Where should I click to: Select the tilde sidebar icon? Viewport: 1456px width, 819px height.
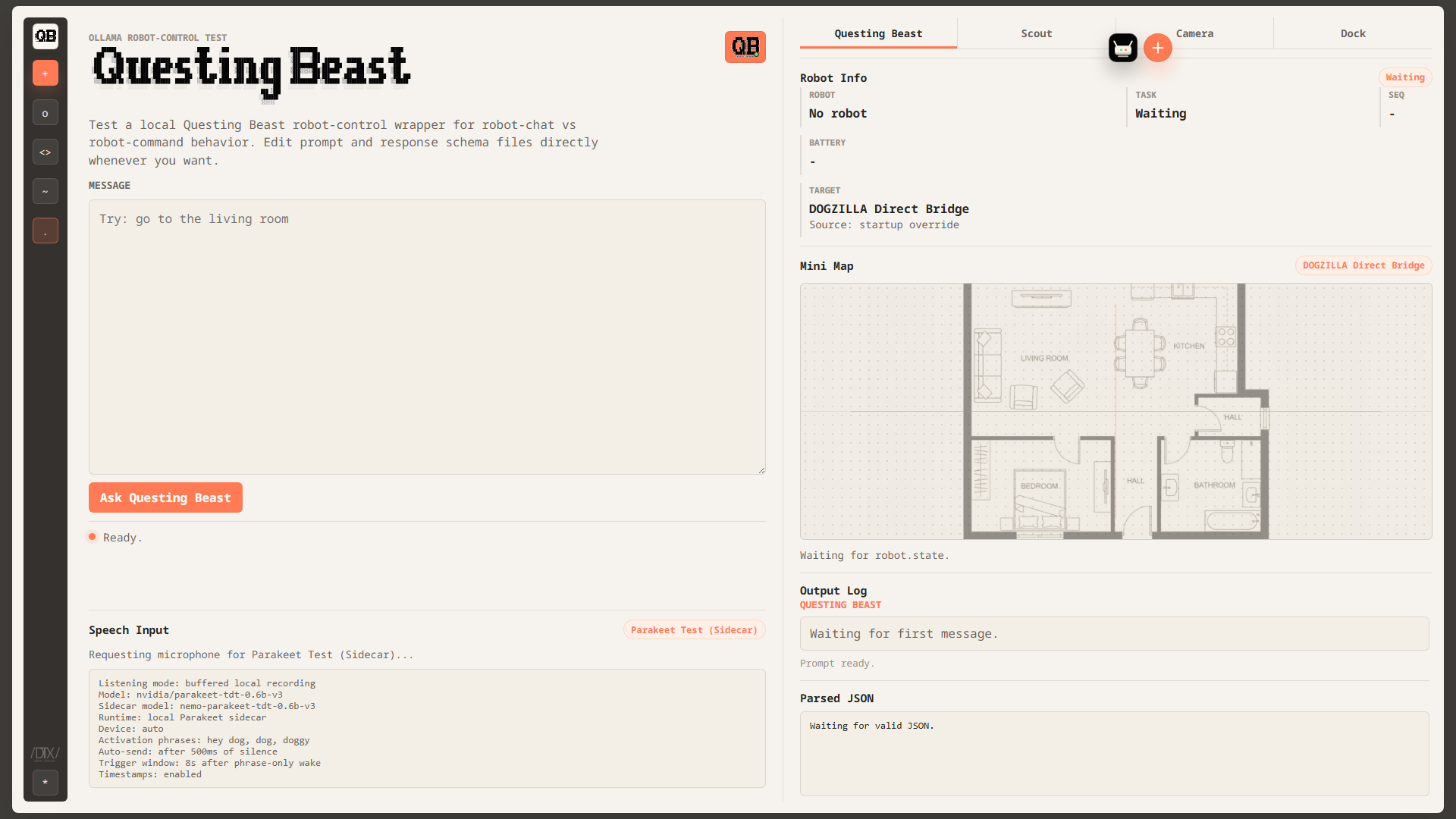point(45,192)
